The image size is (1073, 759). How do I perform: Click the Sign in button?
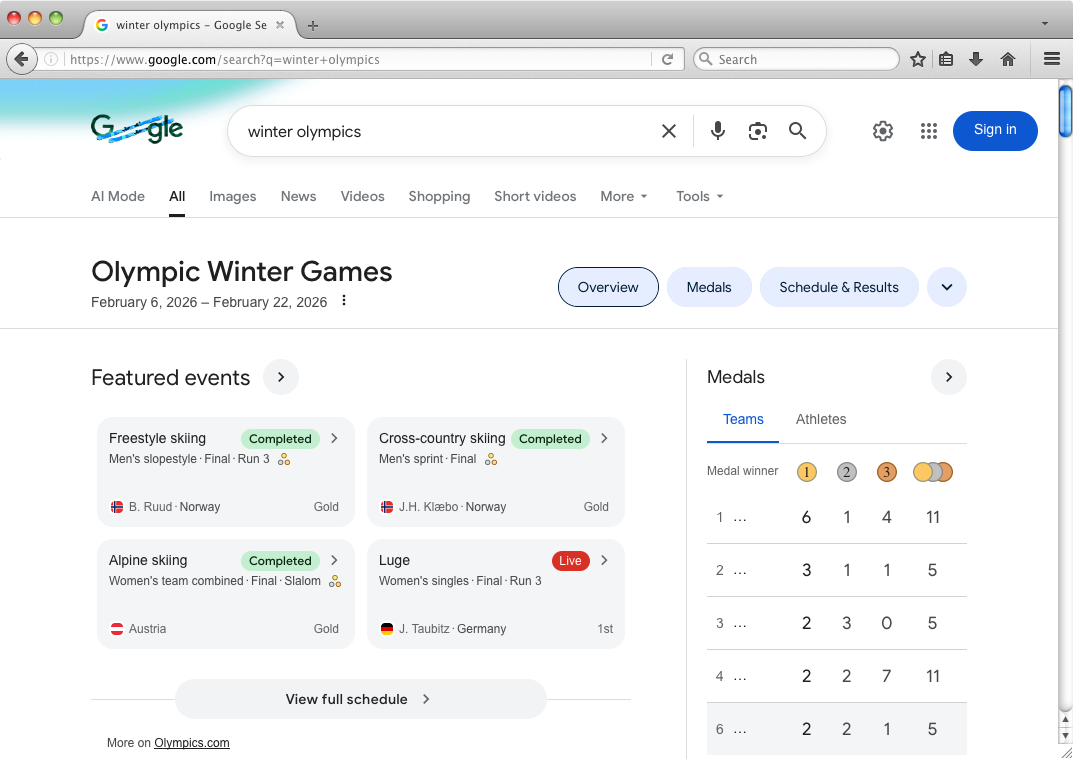click(995, 130)
